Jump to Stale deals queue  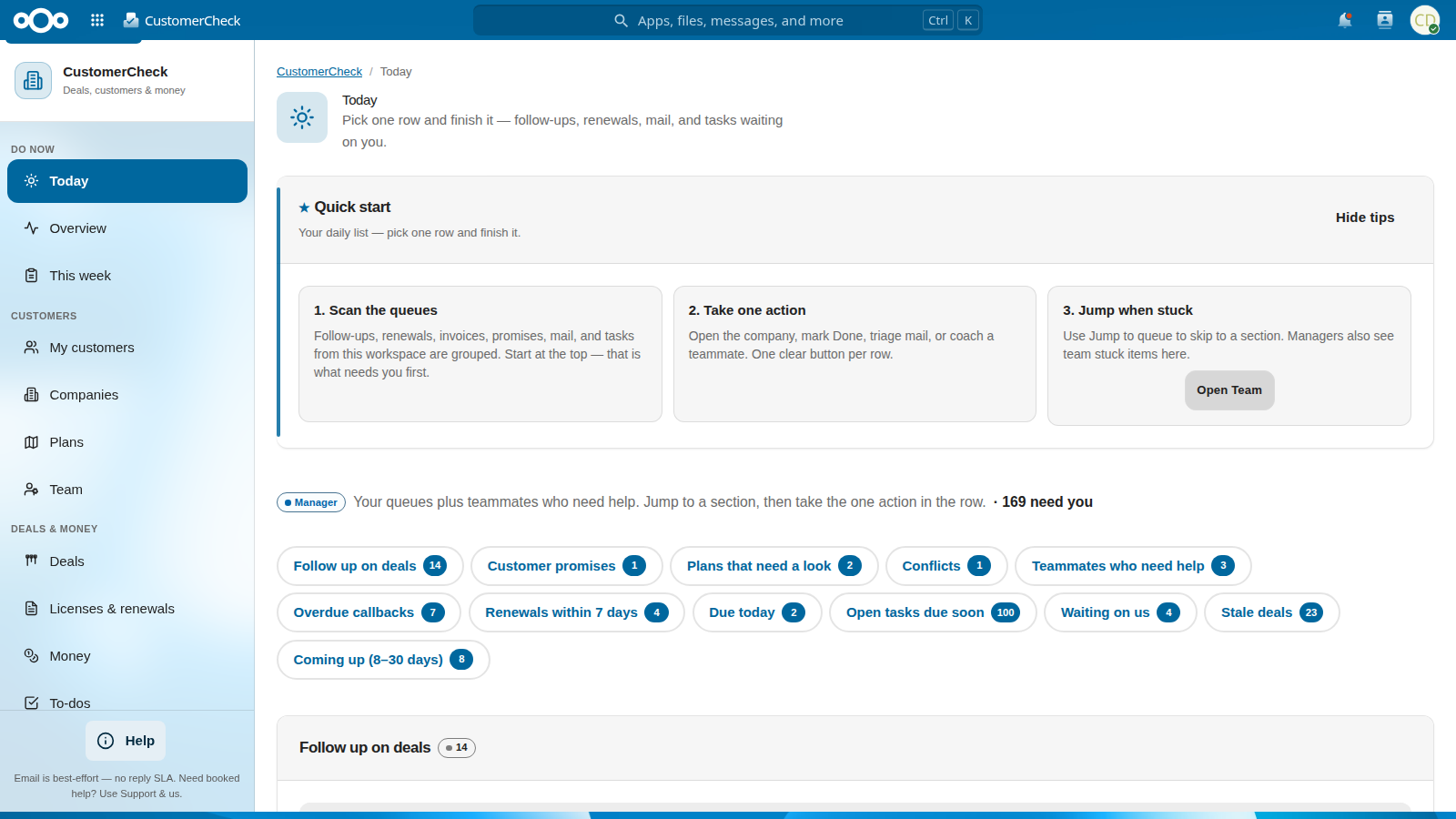tap(1272, 612)
